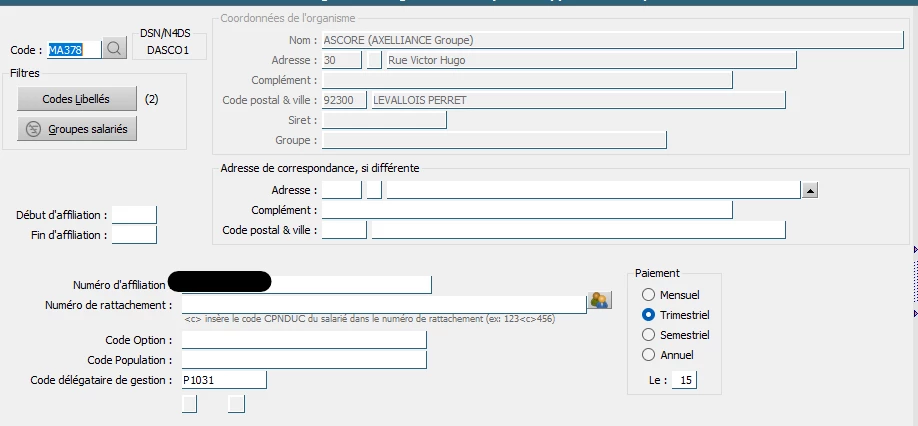Toggle the first checkbox below délégataire code
Image resolution: width=918 pixels, height=426 pixels.
[189, 404]
